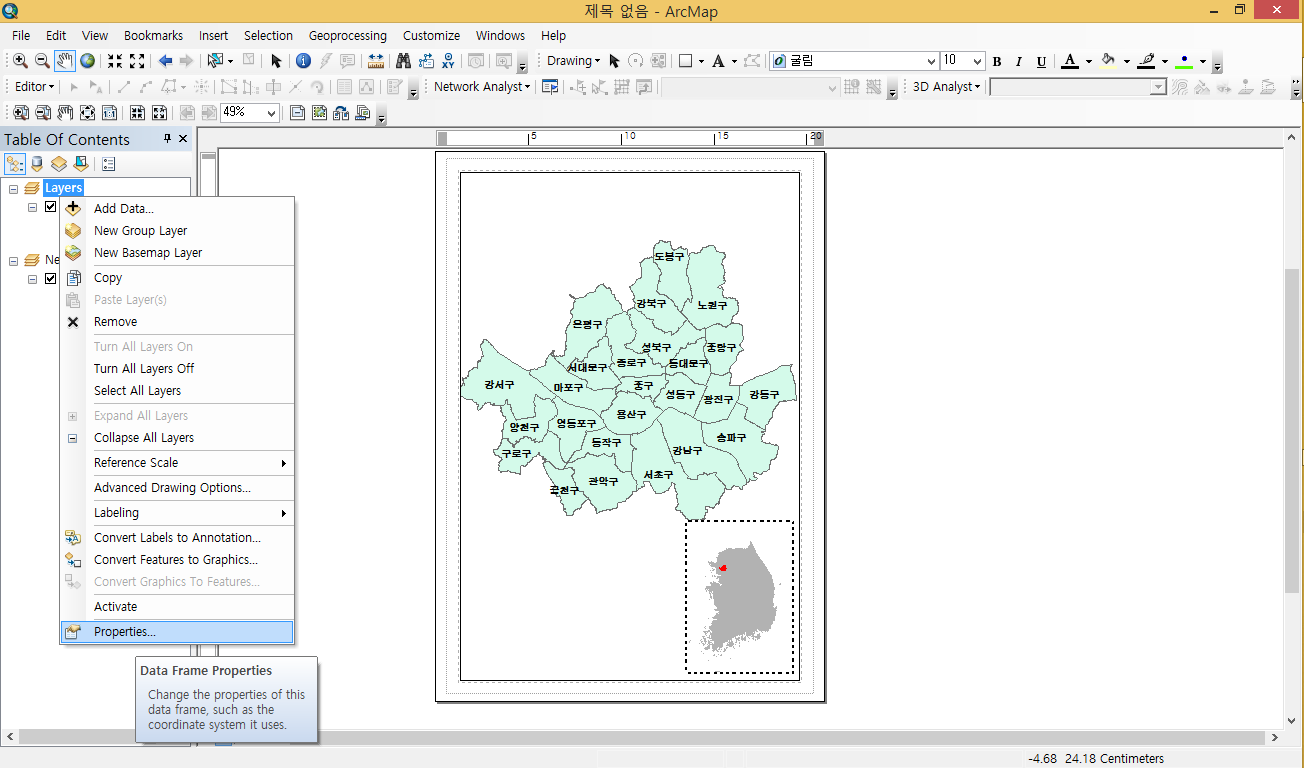Activate the Identify tool
1304x768 pixels.
(303, 61)
